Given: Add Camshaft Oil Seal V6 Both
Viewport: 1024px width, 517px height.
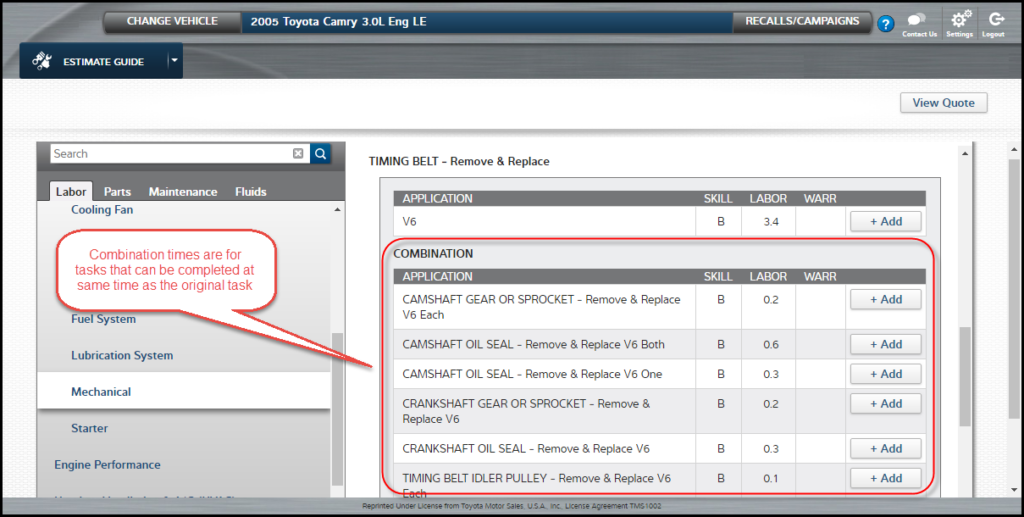Looking at the screenshot, I should coord(885,344).
